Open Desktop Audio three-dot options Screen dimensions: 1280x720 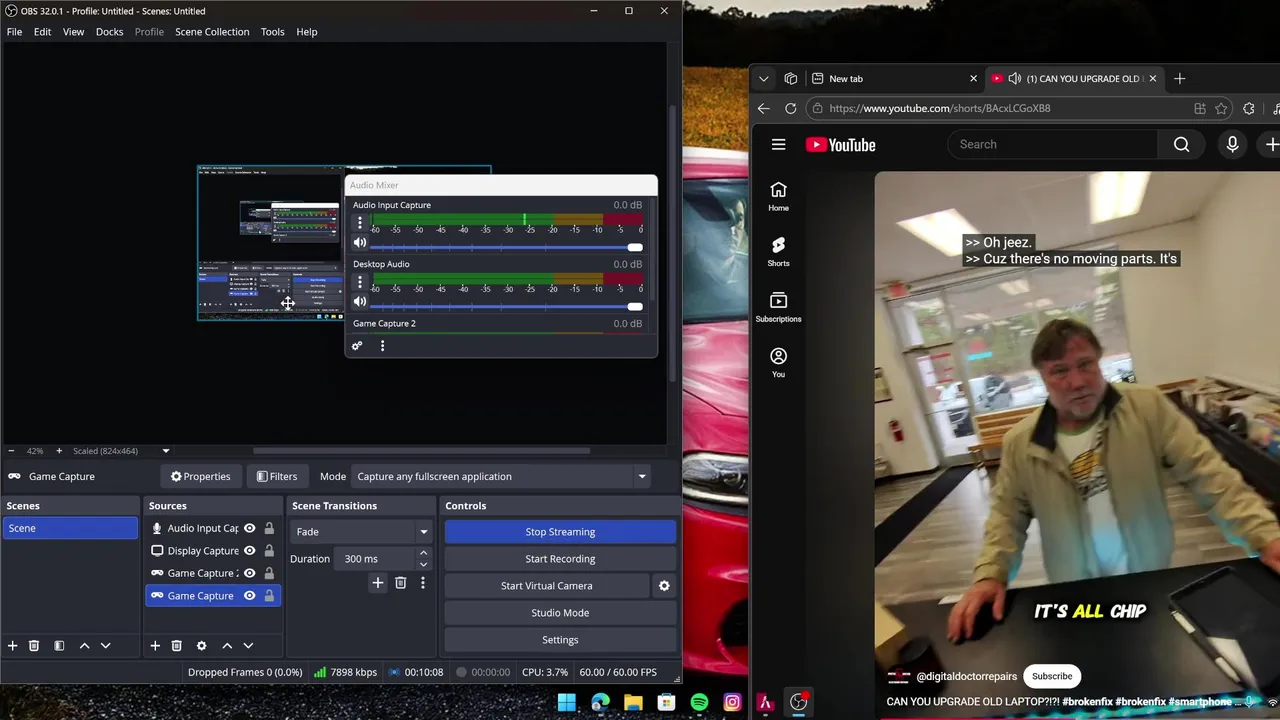pyautogui.click(x=360, y=282)
